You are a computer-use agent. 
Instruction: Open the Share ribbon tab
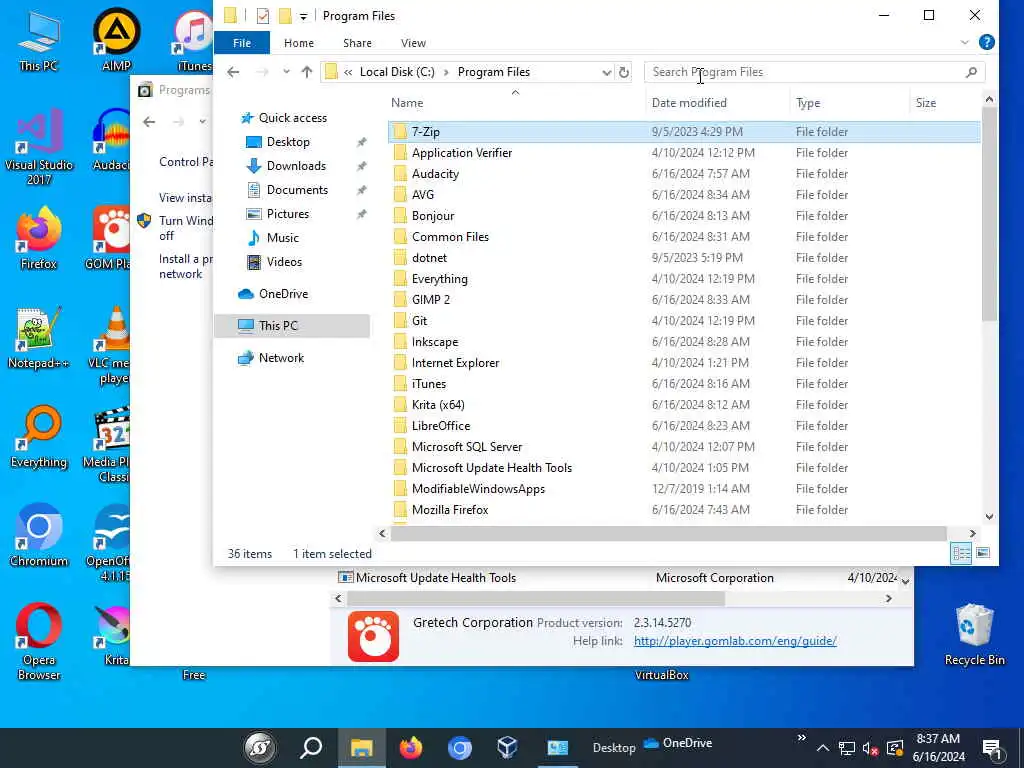(x=357, y=42)
